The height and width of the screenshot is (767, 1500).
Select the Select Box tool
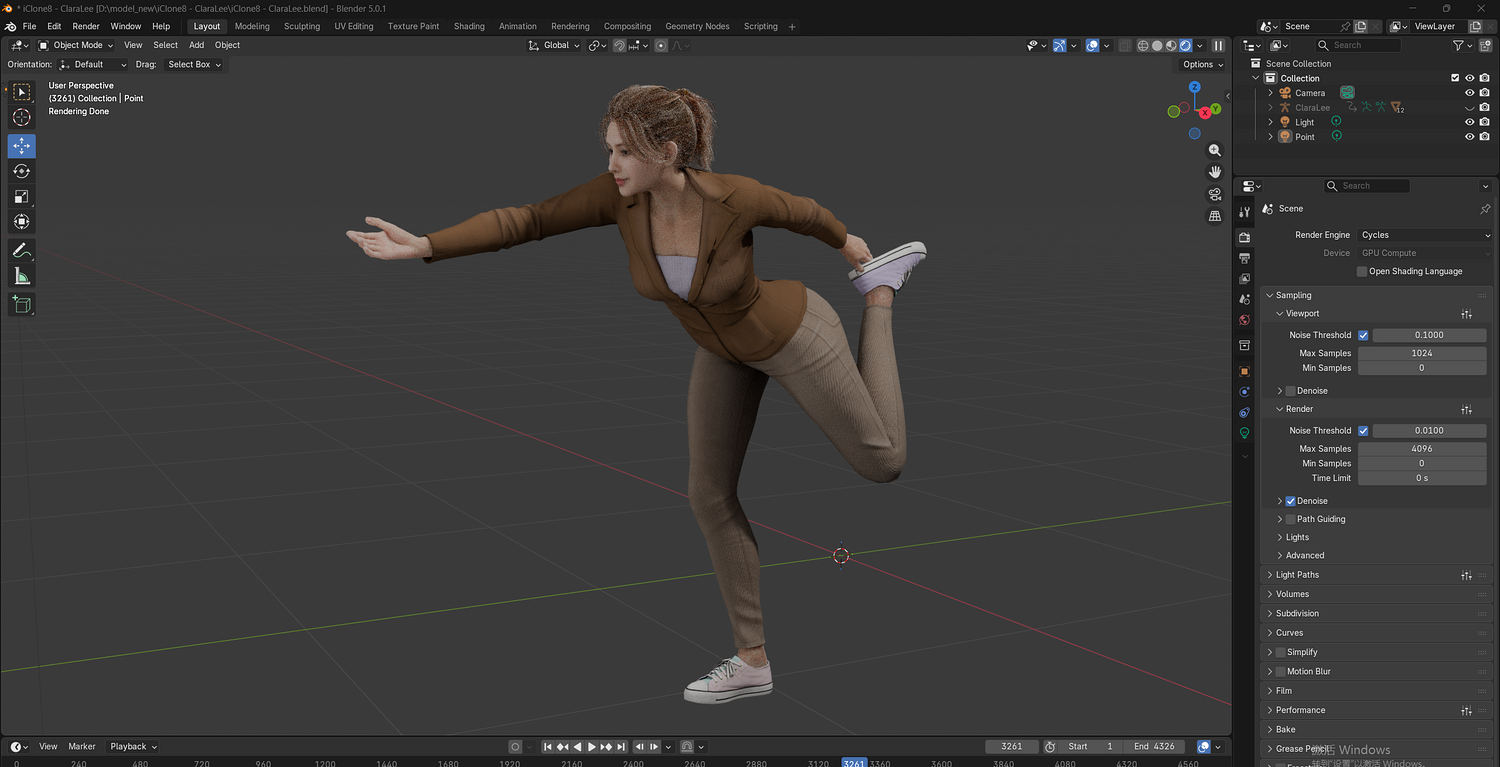21,92
